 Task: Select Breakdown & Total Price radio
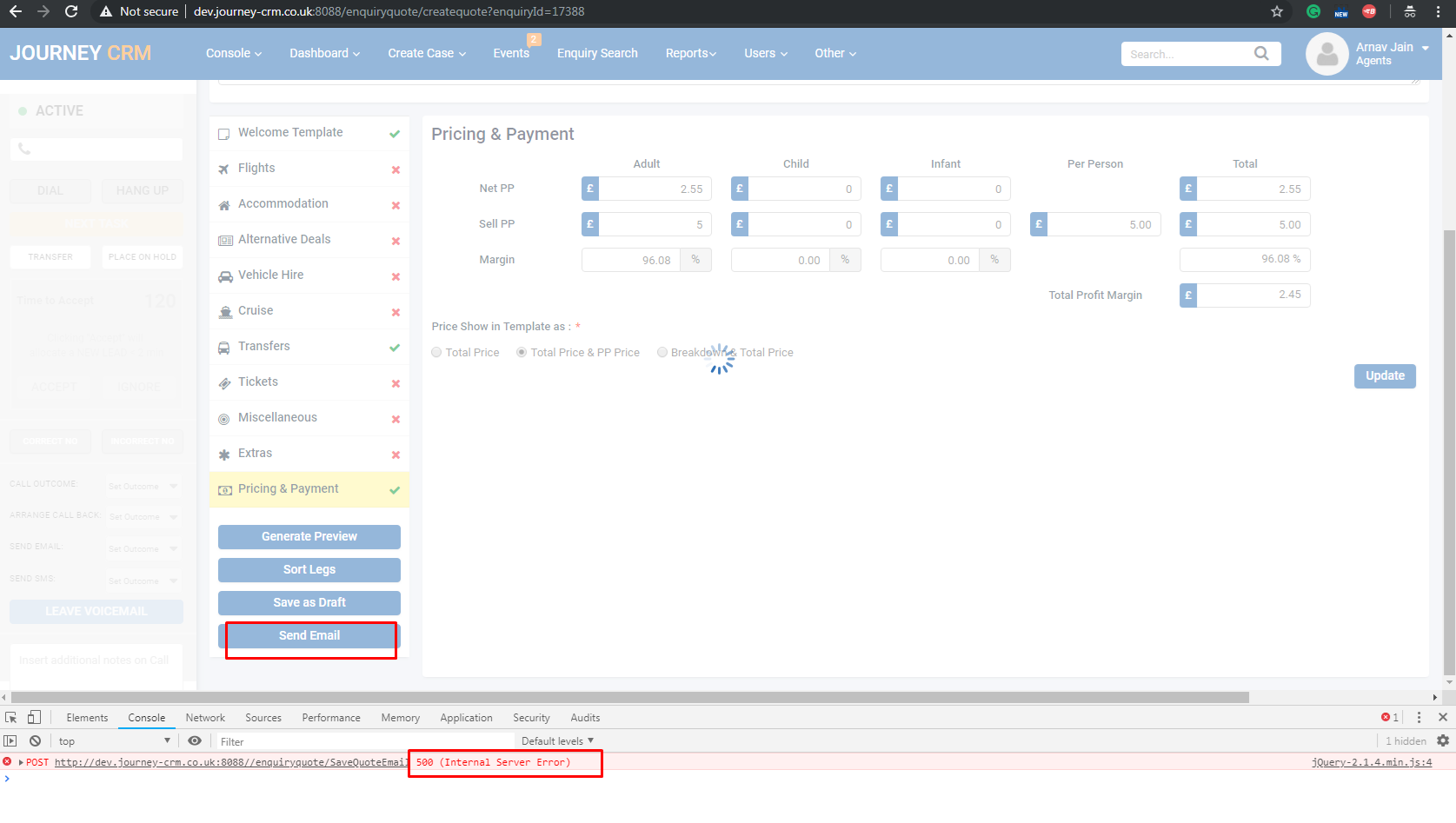[662, 353]
